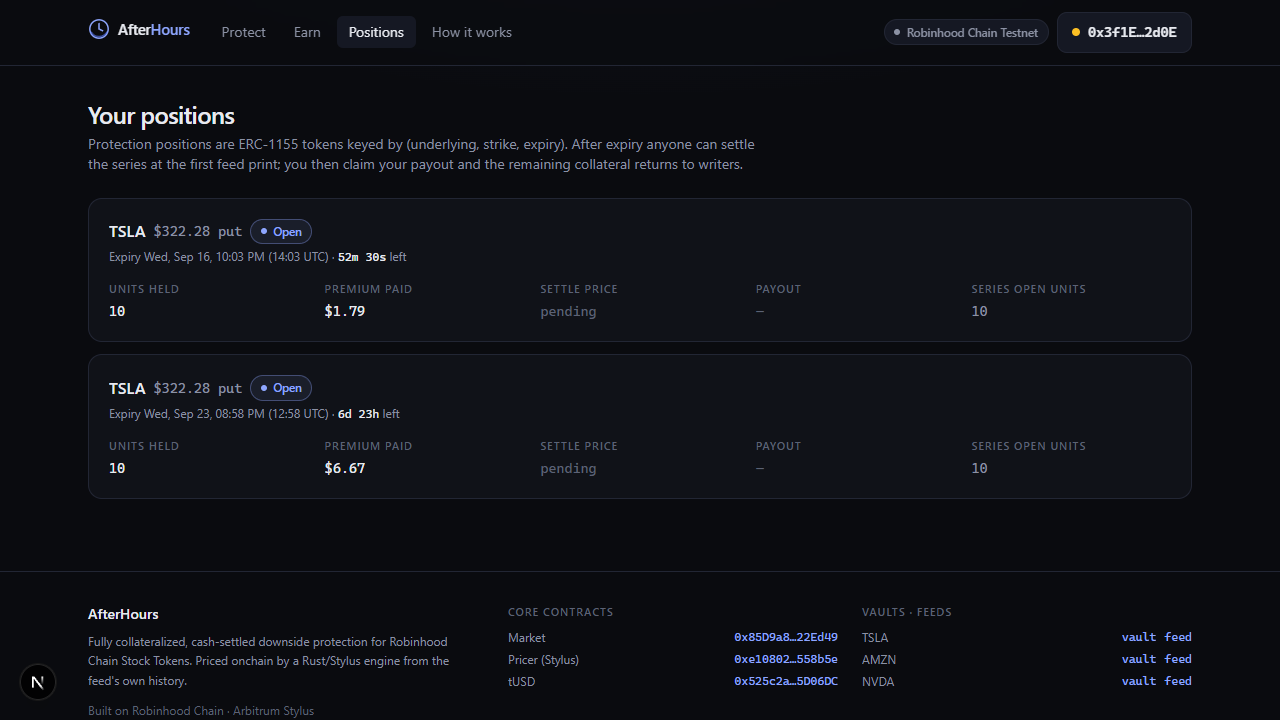Open the How it works page
Screen dimensions: 1280x720
472,32
